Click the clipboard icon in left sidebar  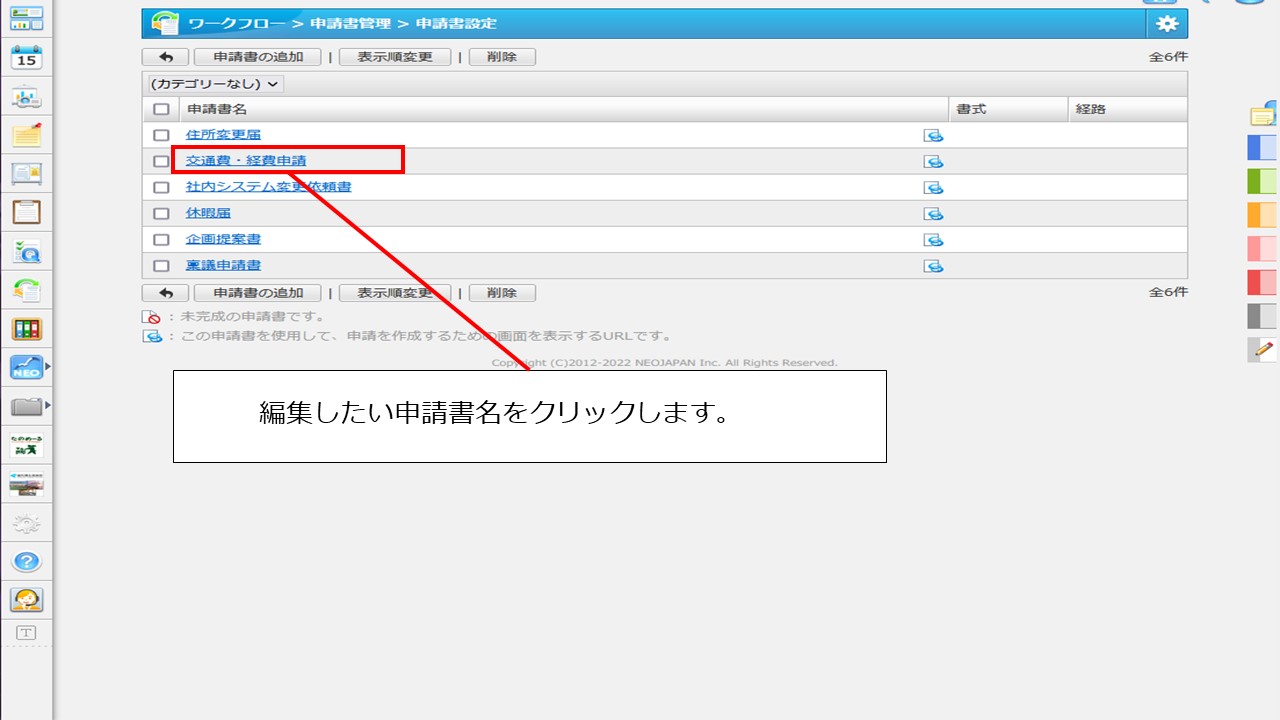[27, 212]
